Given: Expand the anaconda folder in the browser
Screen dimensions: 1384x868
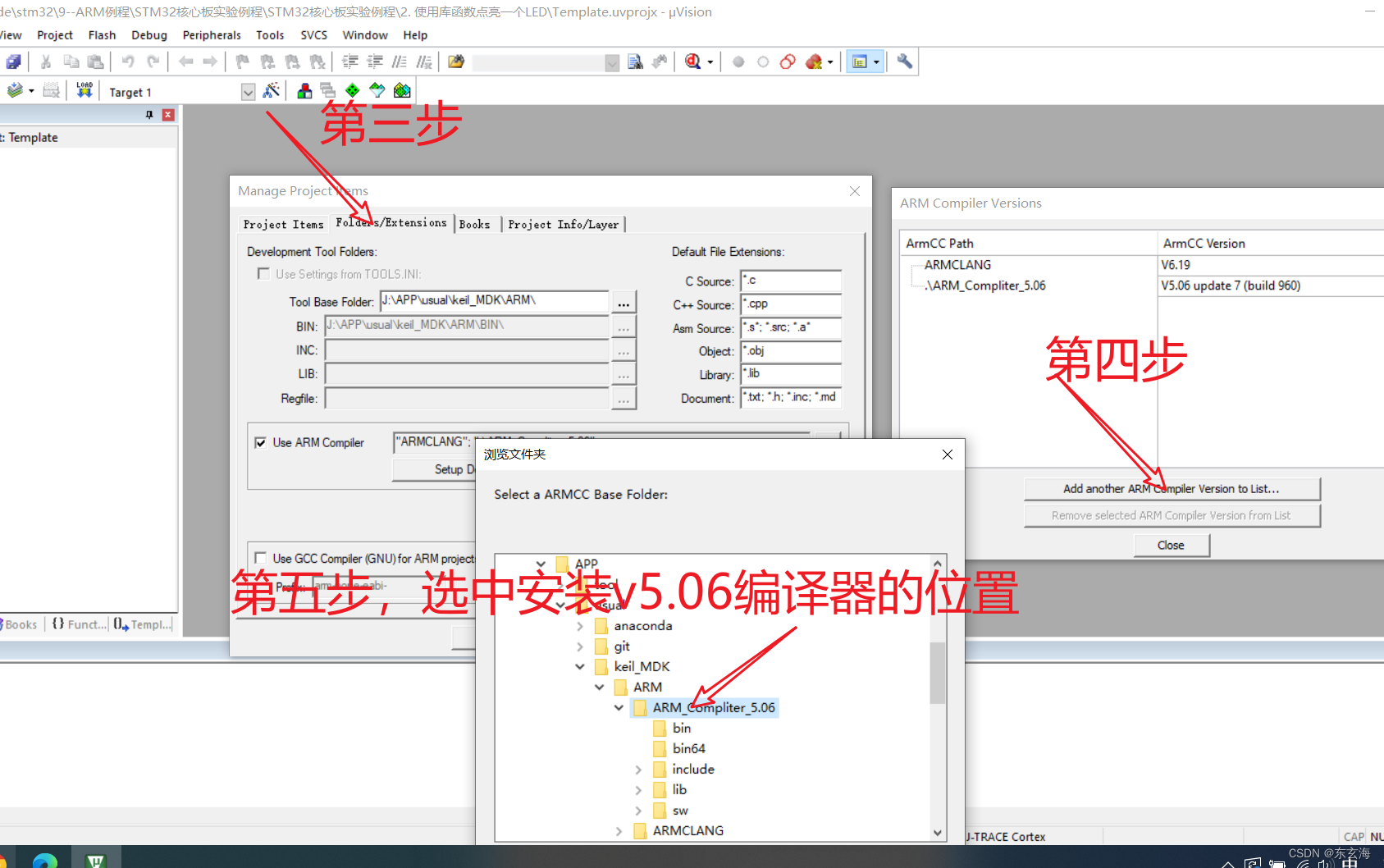Looking at the screenshot, I should coord(580,625).
